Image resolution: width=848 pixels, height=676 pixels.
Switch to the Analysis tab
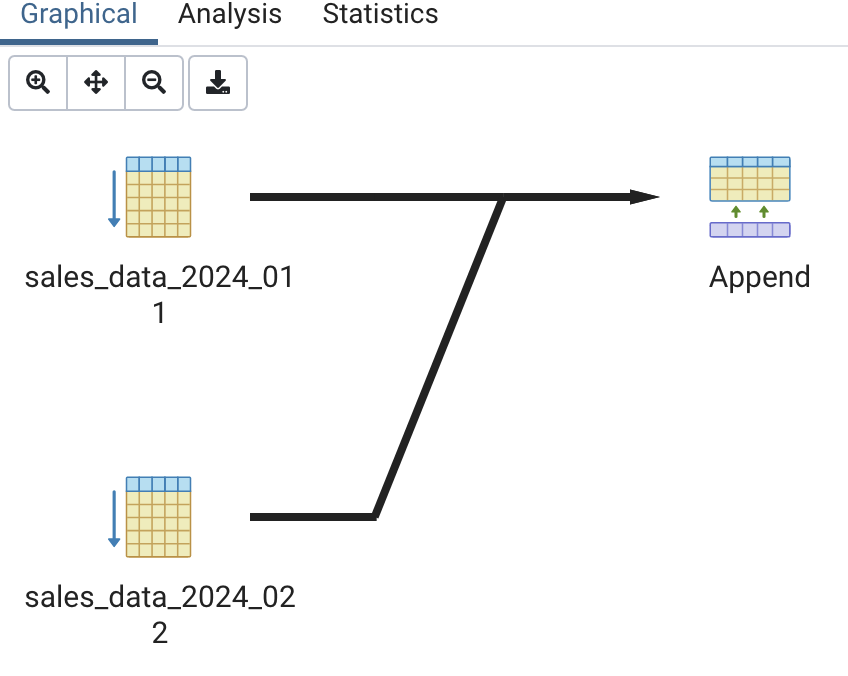point(229,15)
